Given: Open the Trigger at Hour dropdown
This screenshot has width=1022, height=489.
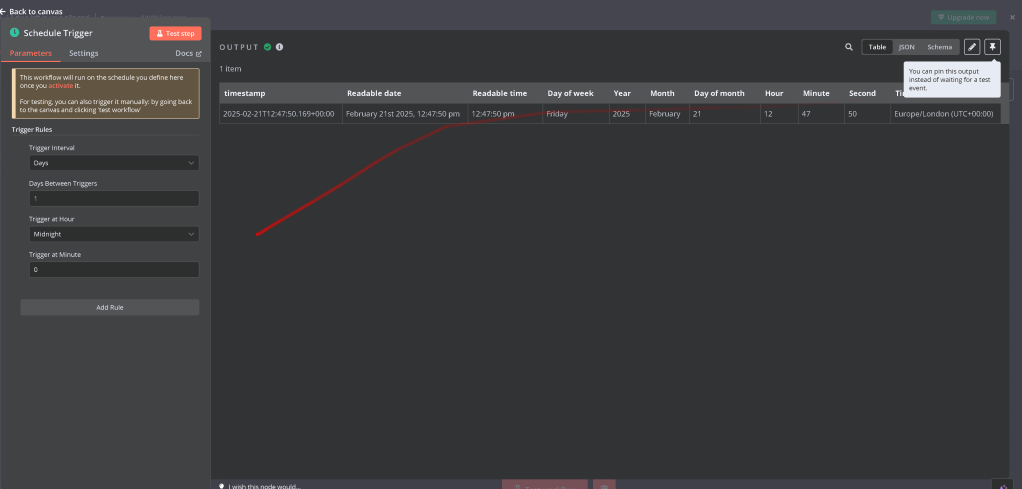Looking at the screenshot, I should [x=114, y=233].
